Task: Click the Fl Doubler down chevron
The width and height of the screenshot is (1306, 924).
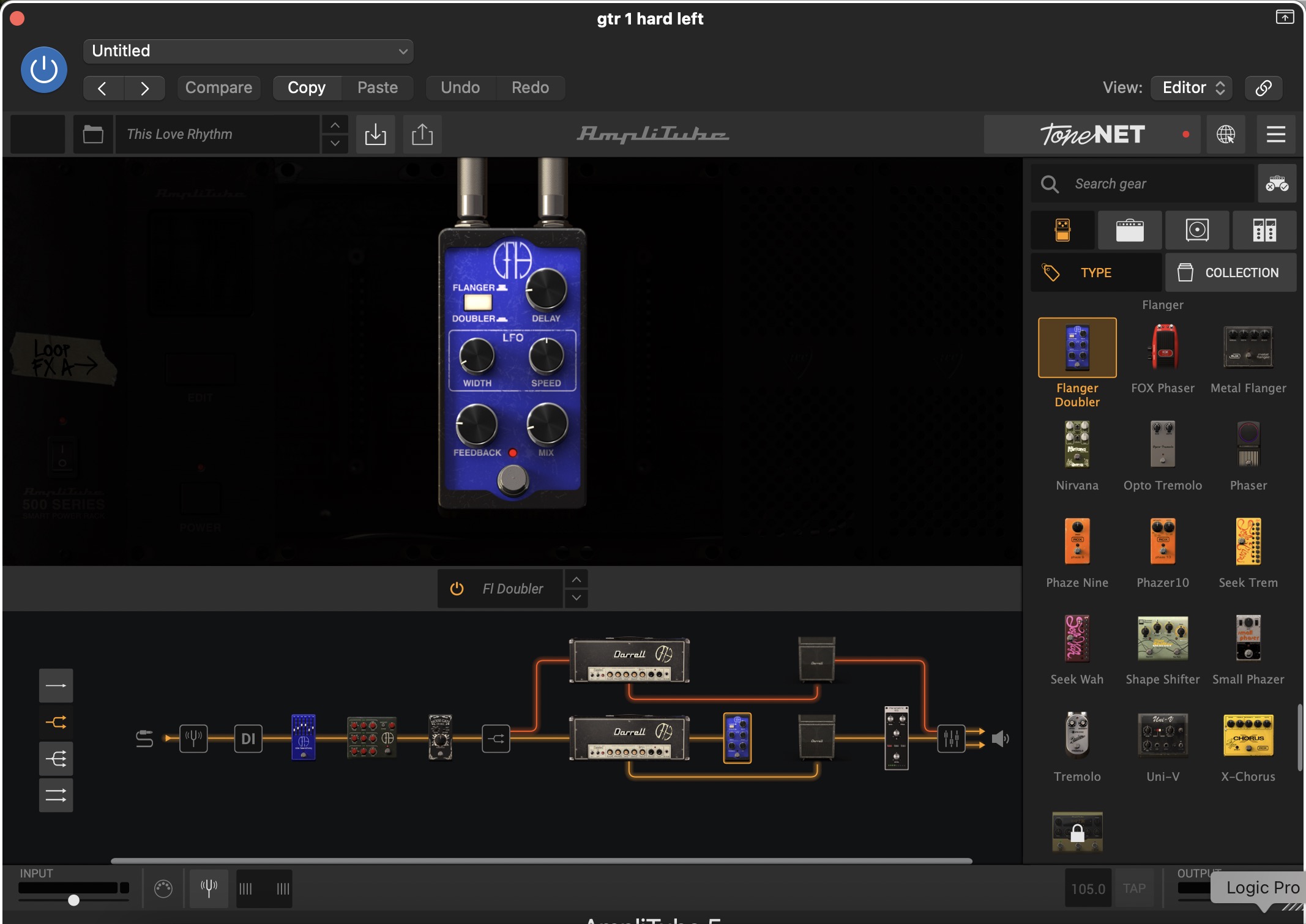Action: coord(576,598)
